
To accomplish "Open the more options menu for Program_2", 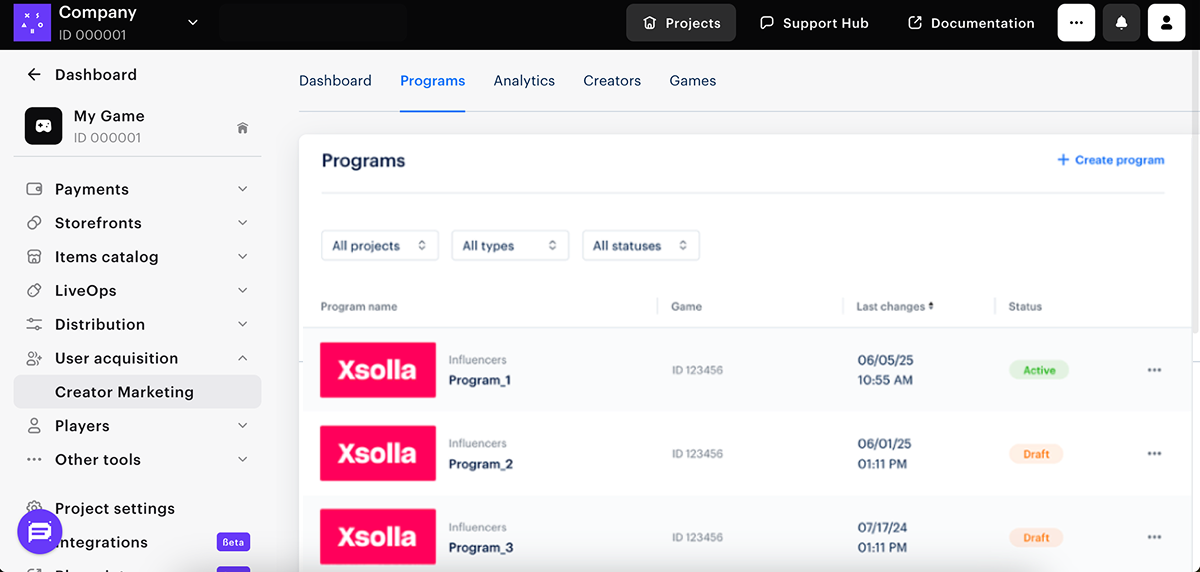I will click(1154, 454).
